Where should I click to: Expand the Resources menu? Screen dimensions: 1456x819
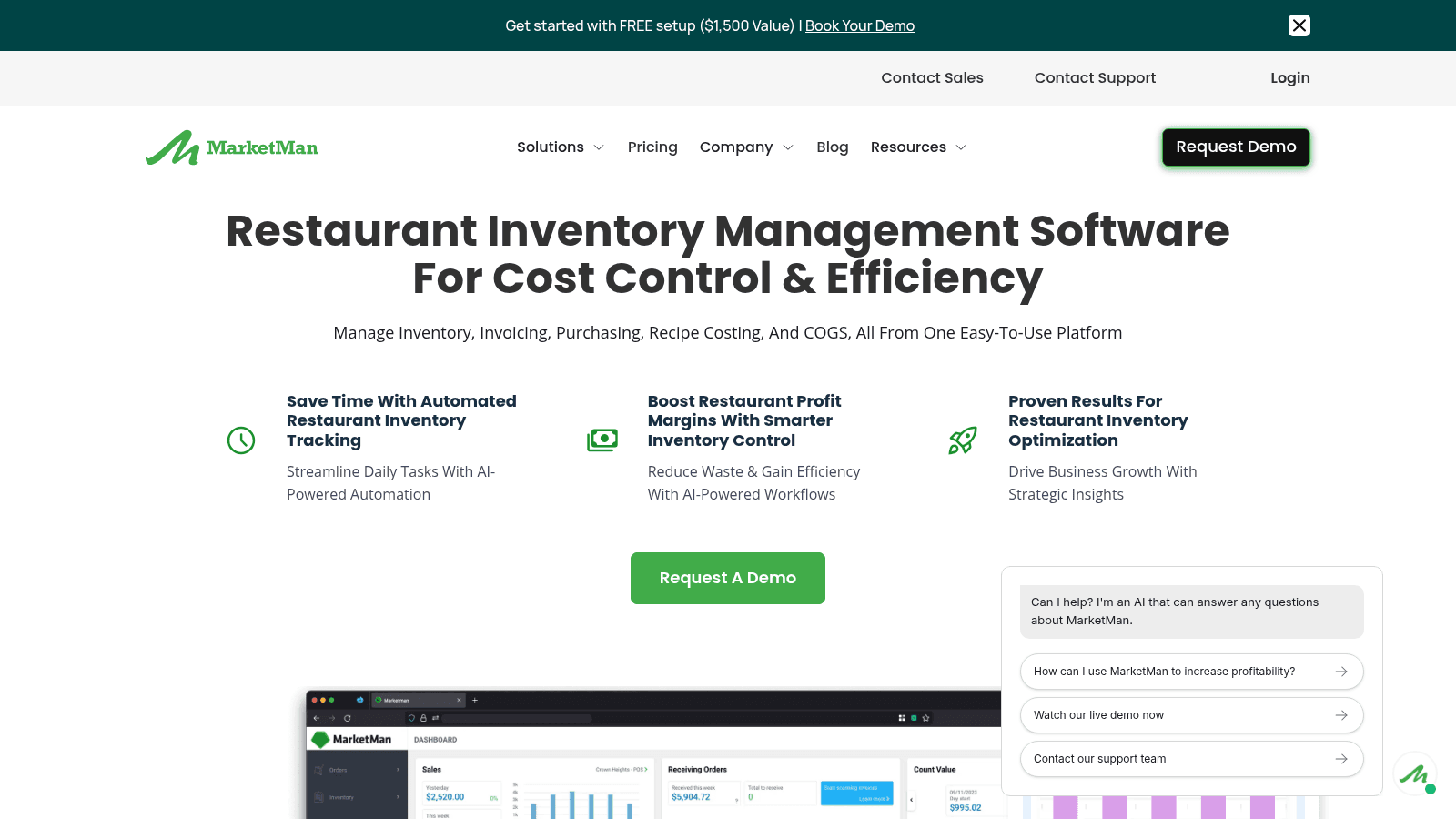[918, 147]
